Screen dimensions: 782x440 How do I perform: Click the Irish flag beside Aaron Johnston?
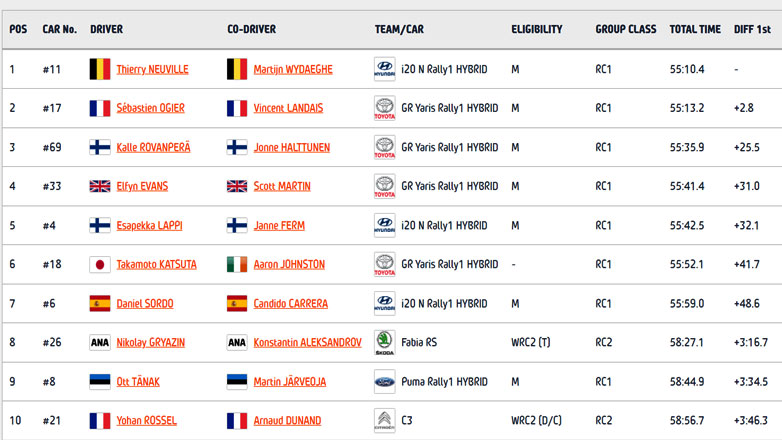tap(237, 264)
